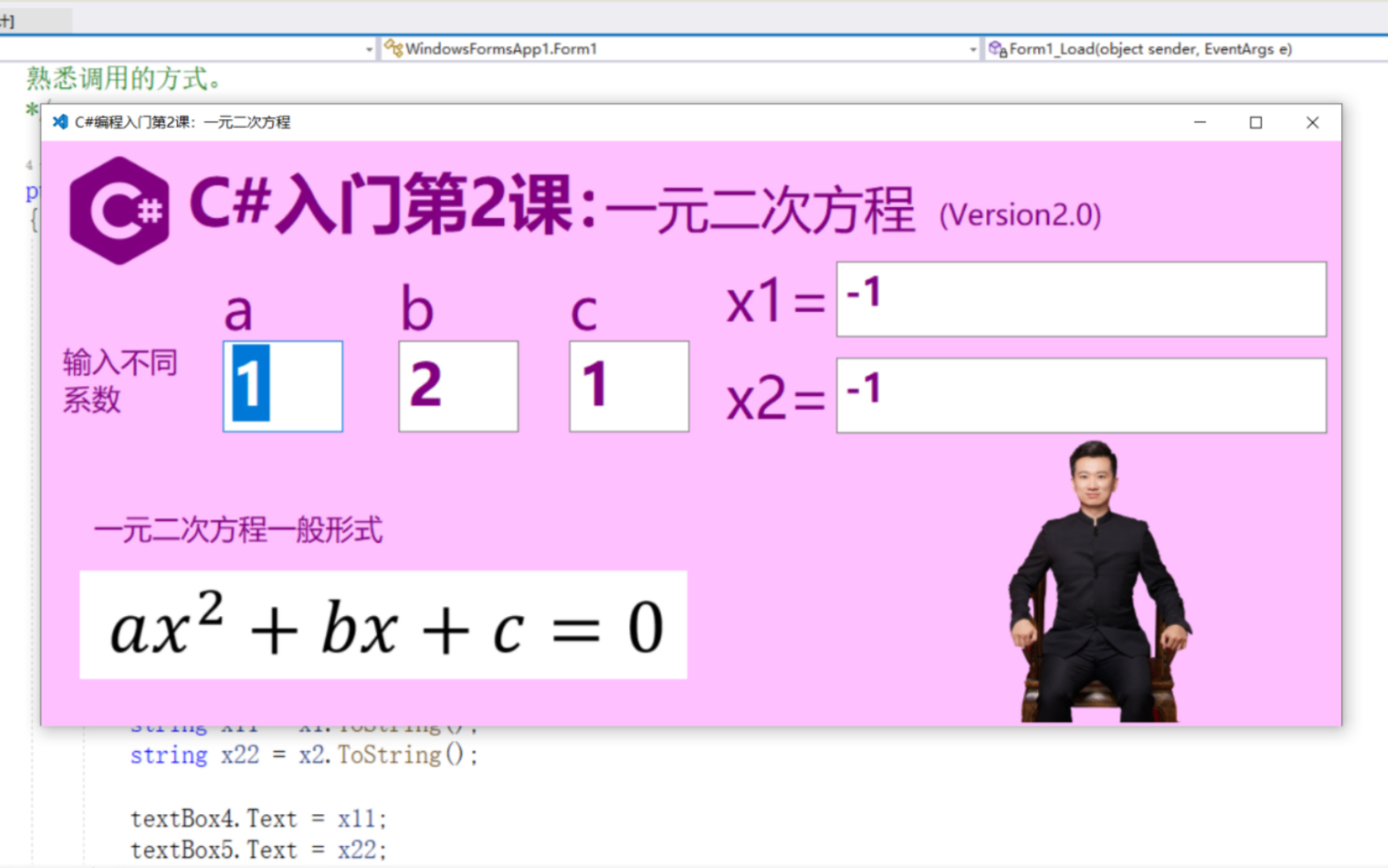This screenshot has height=868, width=1388.
Task: Maximize the quadratic equation form window
Action: (x=1256, y=122)
